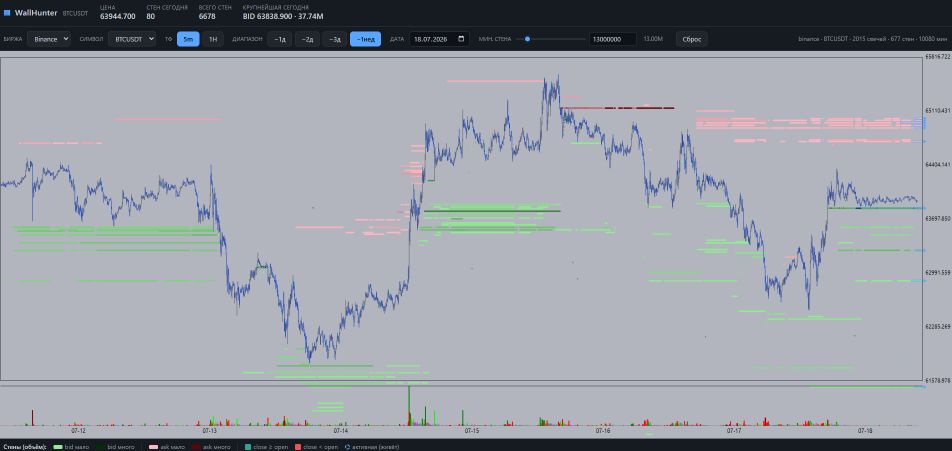Click the 07-13 date label on time axis
Screen dimensions: 952x451
[x=209, y=430]
